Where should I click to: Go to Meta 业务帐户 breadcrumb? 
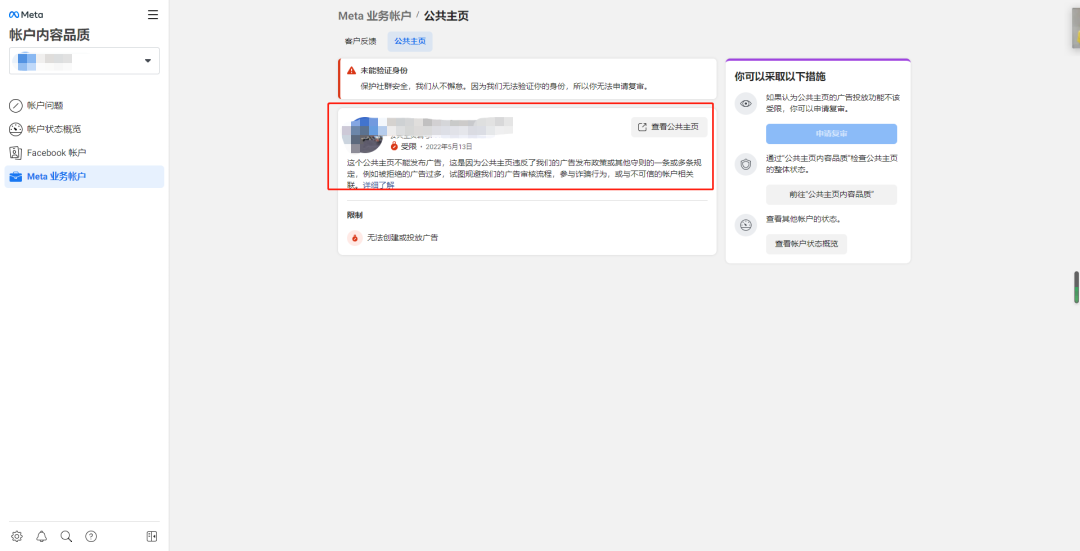[x=375, y=15]
